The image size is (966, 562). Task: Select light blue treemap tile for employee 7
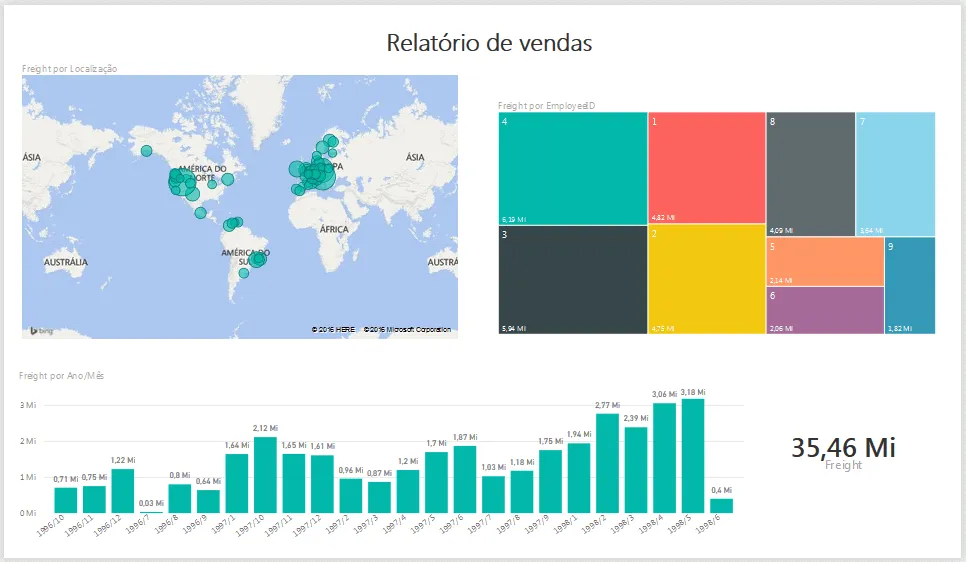pyautogui.click(x=896, y=174)
